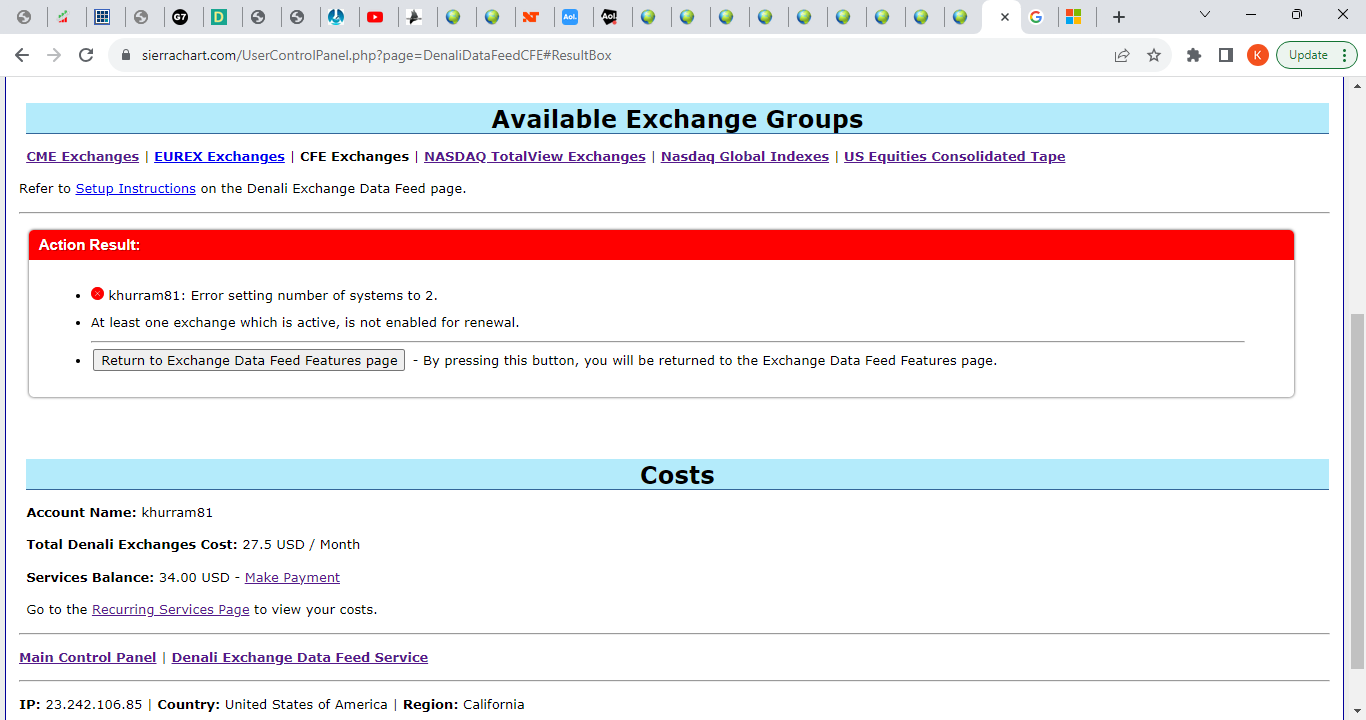Screen dimensions: 1366x720
Task: Toggle the browser side panel icon
Action: pos(1226,55)
